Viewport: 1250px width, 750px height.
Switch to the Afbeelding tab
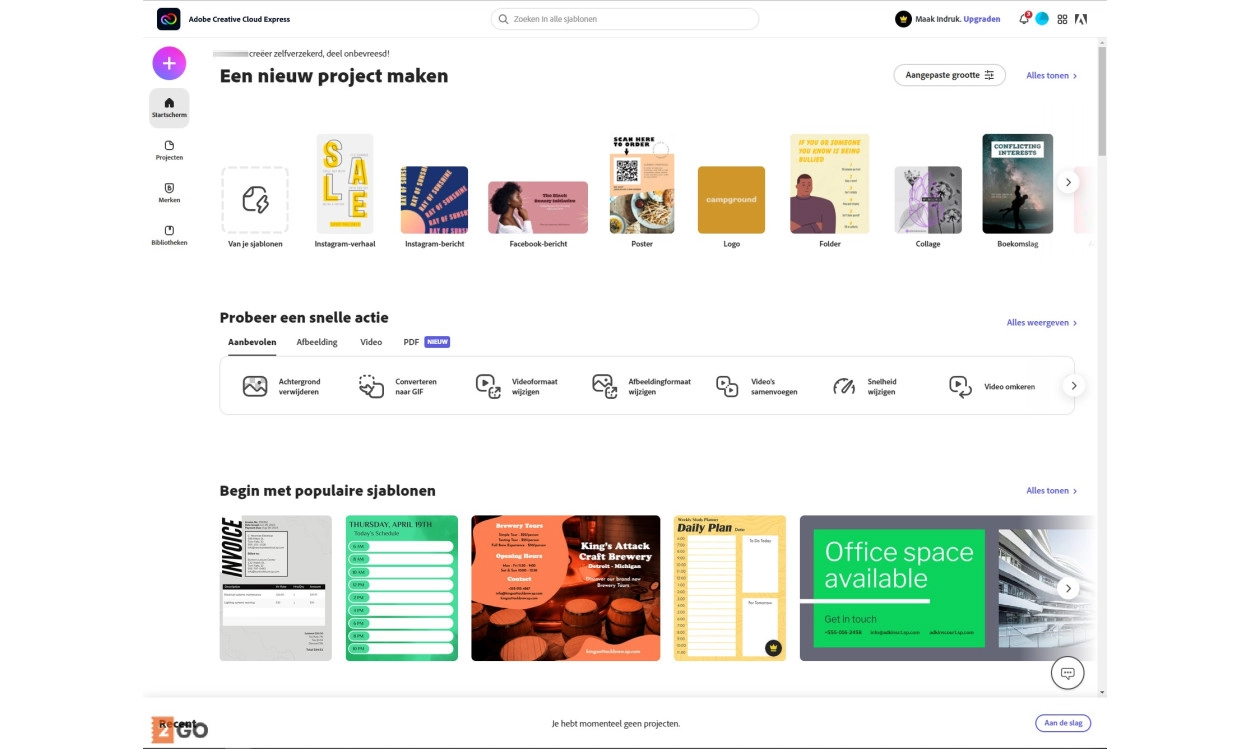coord(317,342)
